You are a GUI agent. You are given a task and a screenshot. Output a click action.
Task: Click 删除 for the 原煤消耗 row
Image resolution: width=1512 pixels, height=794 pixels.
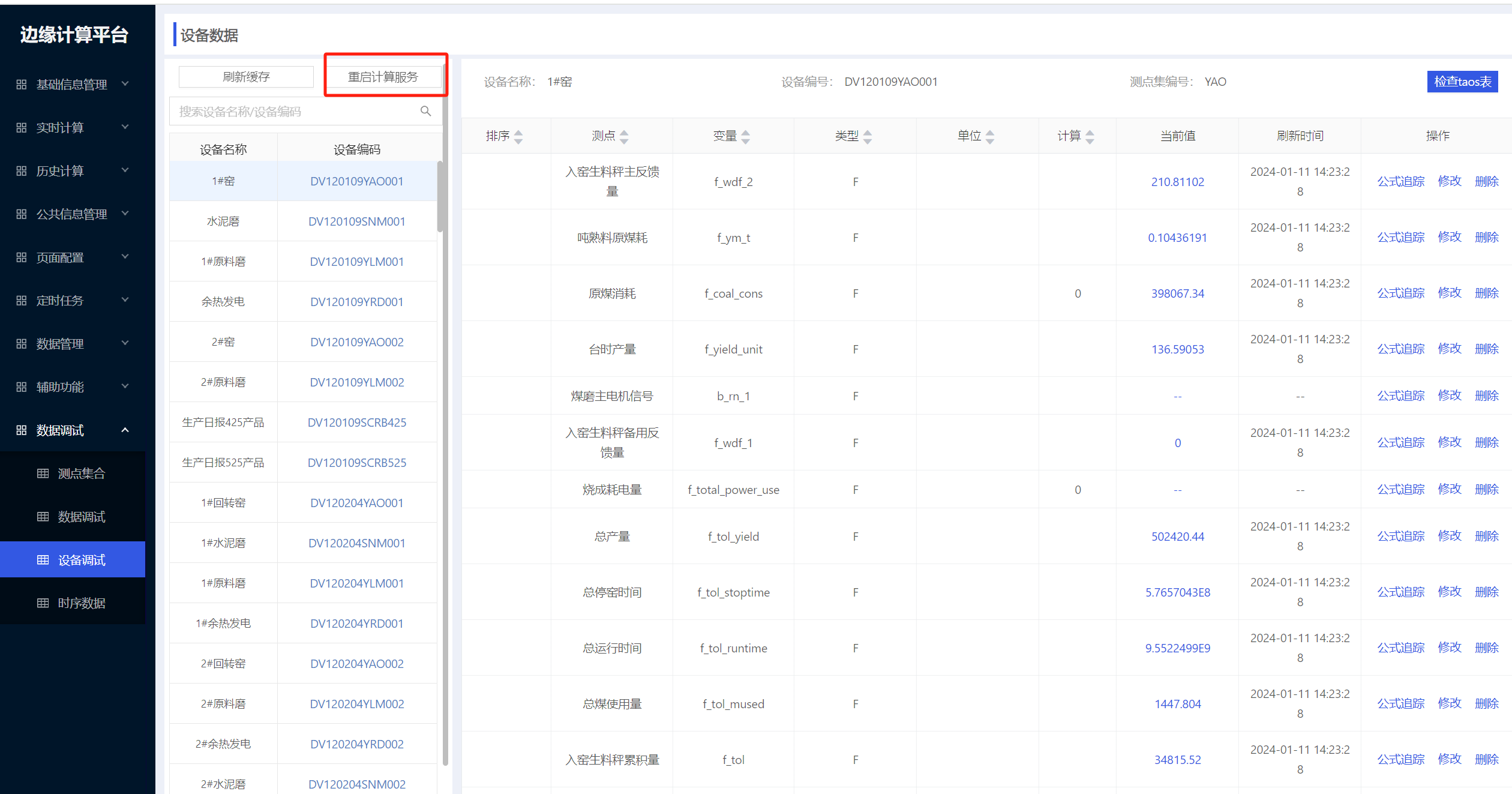coord(1487,293)
